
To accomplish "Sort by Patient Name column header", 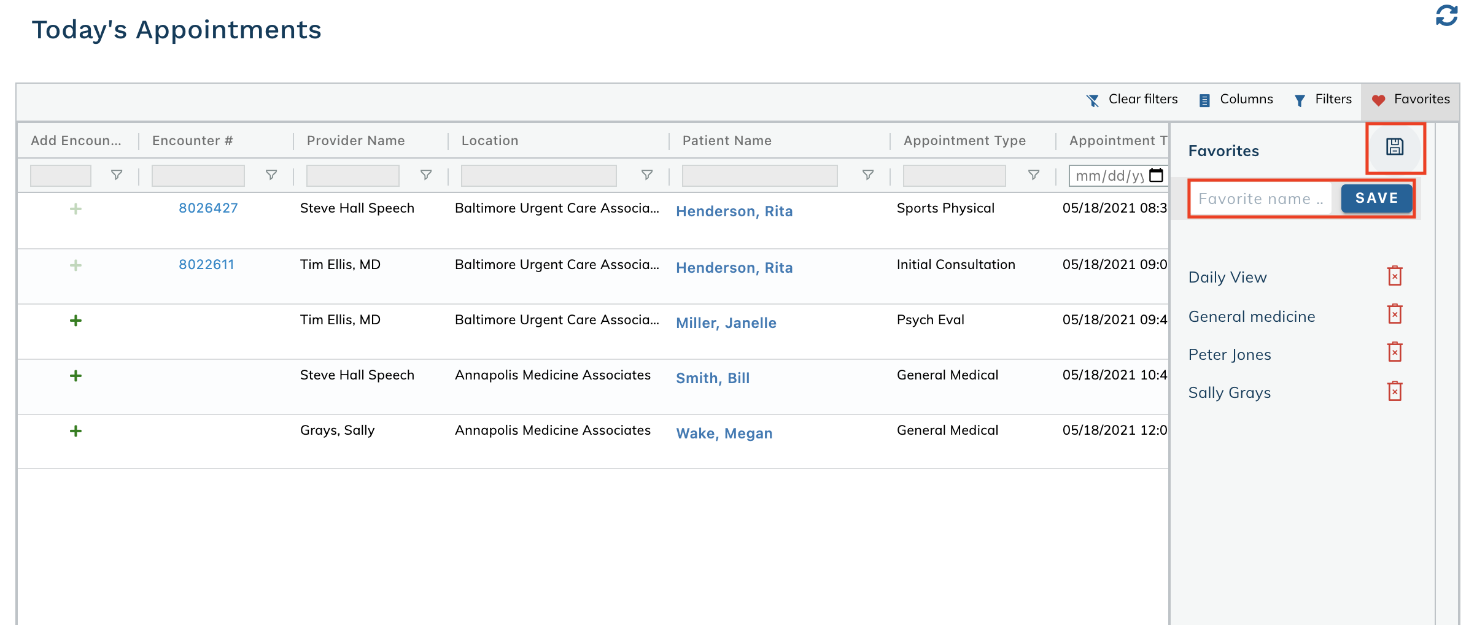I will pos(727,140).
